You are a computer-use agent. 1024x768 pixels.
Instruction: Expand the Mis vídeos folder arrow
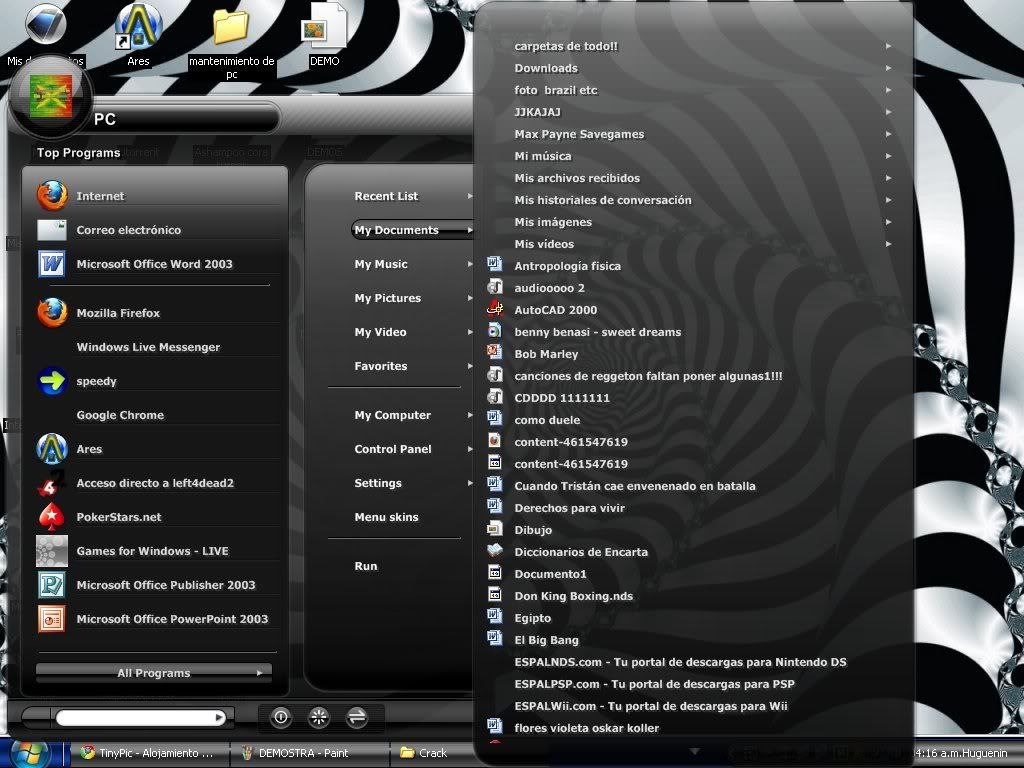pos(888,244)
